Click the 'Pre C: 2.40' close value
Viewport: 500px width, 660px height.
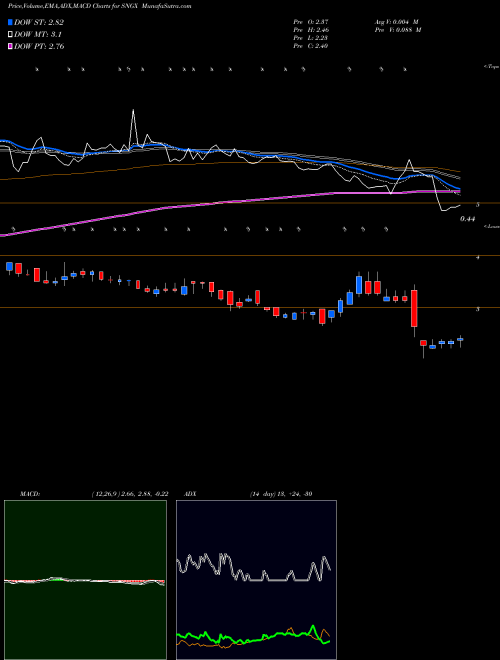point(311,46)
